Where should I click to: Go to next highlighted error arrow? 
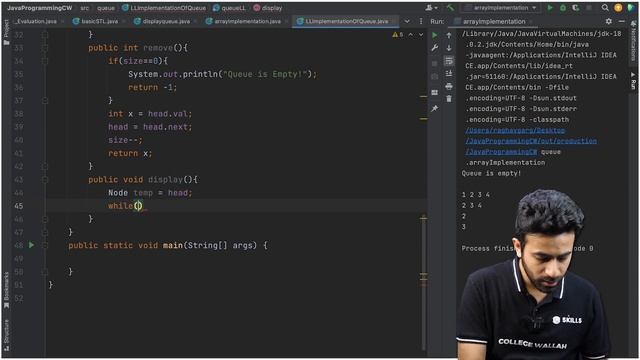pos(421,35)
